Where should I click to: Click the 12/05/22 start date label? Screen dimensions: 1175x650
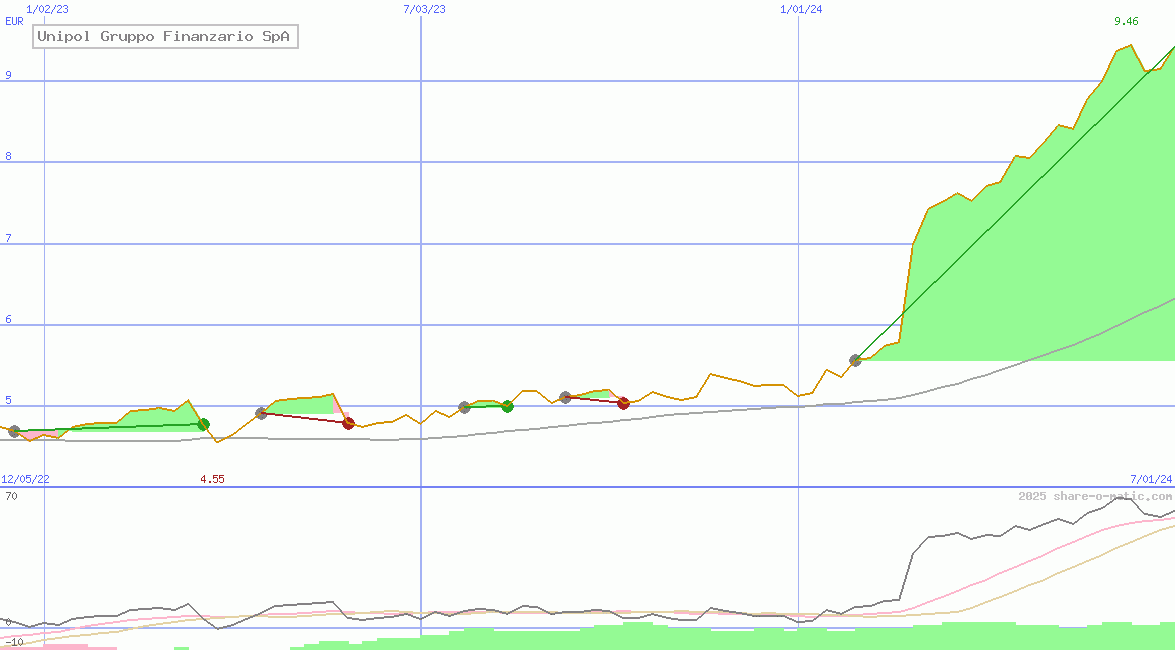[26, 479]
